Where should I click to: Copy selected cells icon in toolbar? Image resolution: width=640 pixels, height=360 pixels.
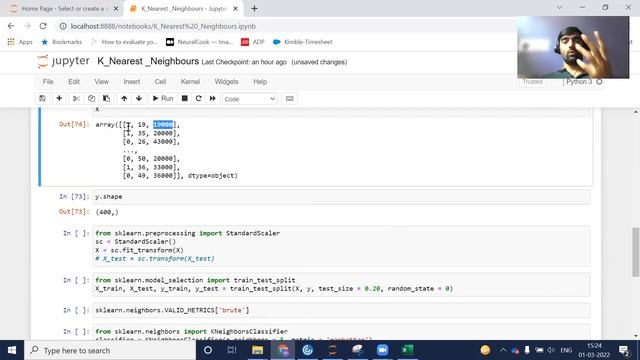pyautogui.click(x=91, y=98)
